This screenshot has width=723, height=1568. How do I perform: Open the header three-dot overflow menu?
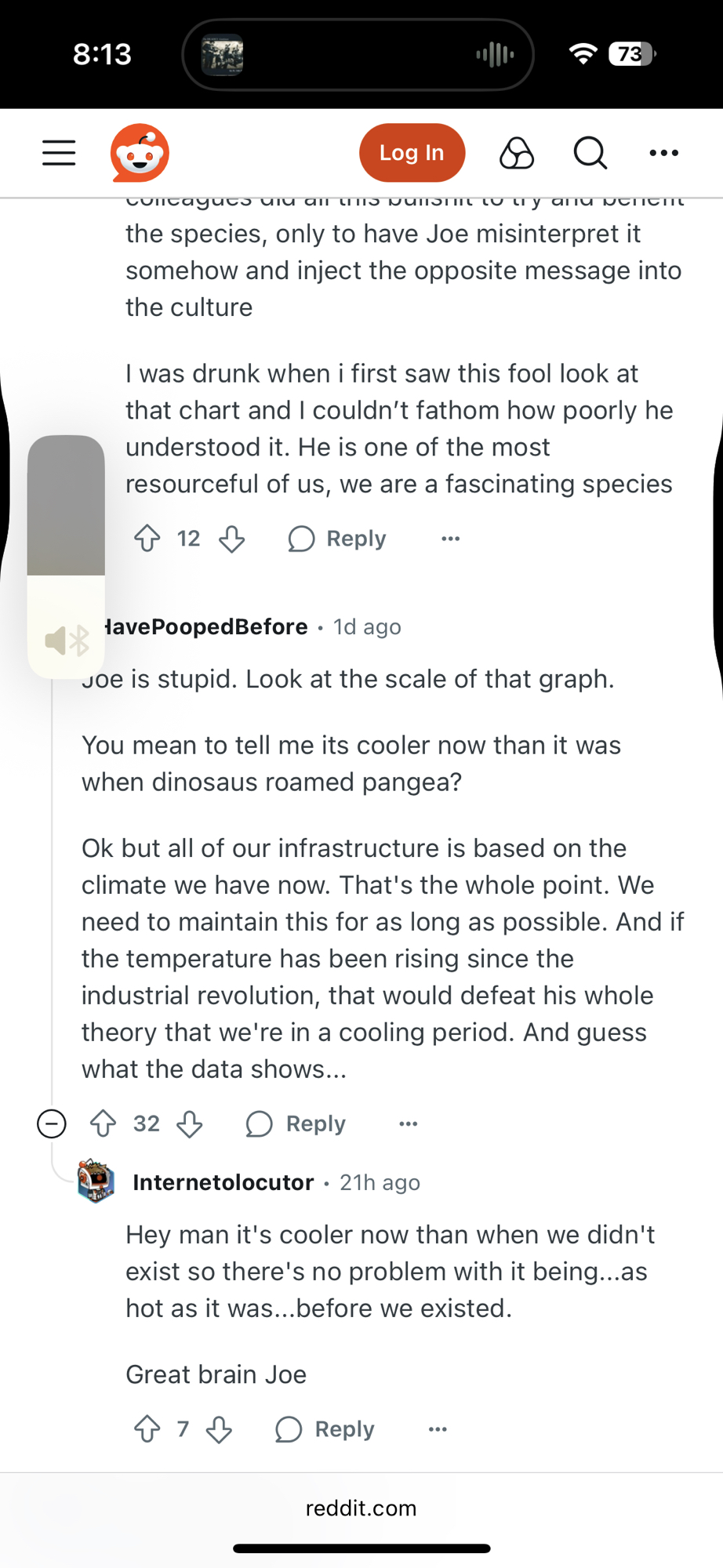(663, 153)
